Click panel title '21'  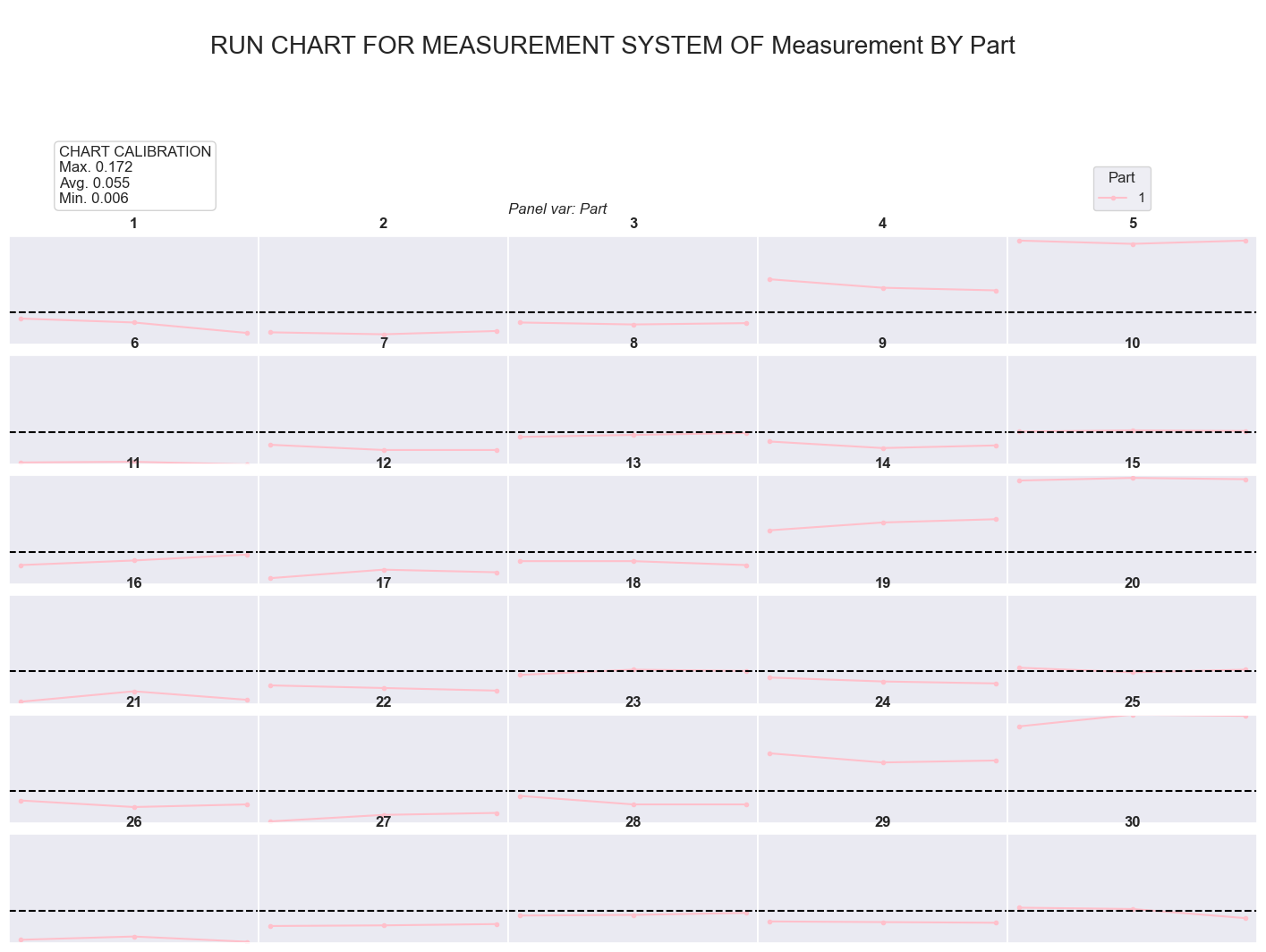(134, 702)
